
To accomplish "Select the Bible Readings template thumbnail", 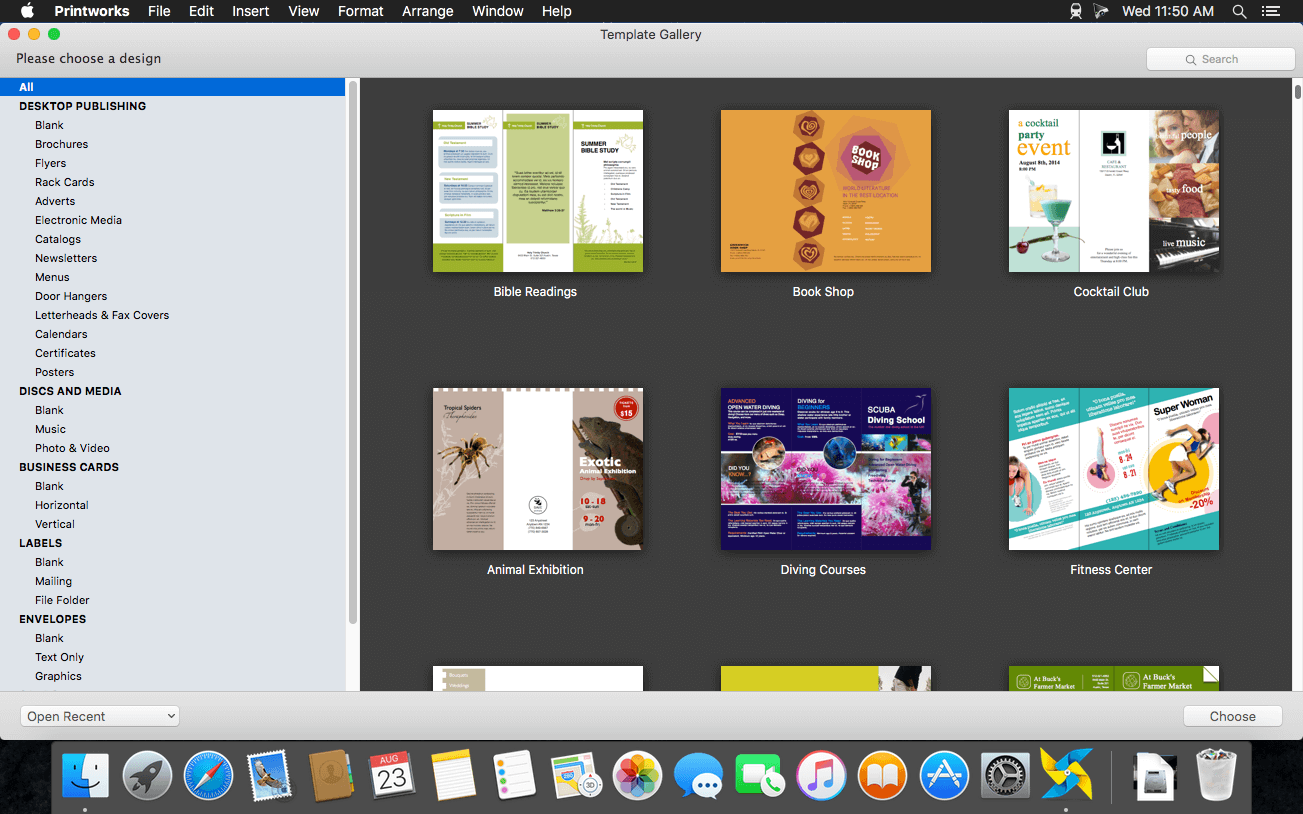I will click(x=538, y=191).
